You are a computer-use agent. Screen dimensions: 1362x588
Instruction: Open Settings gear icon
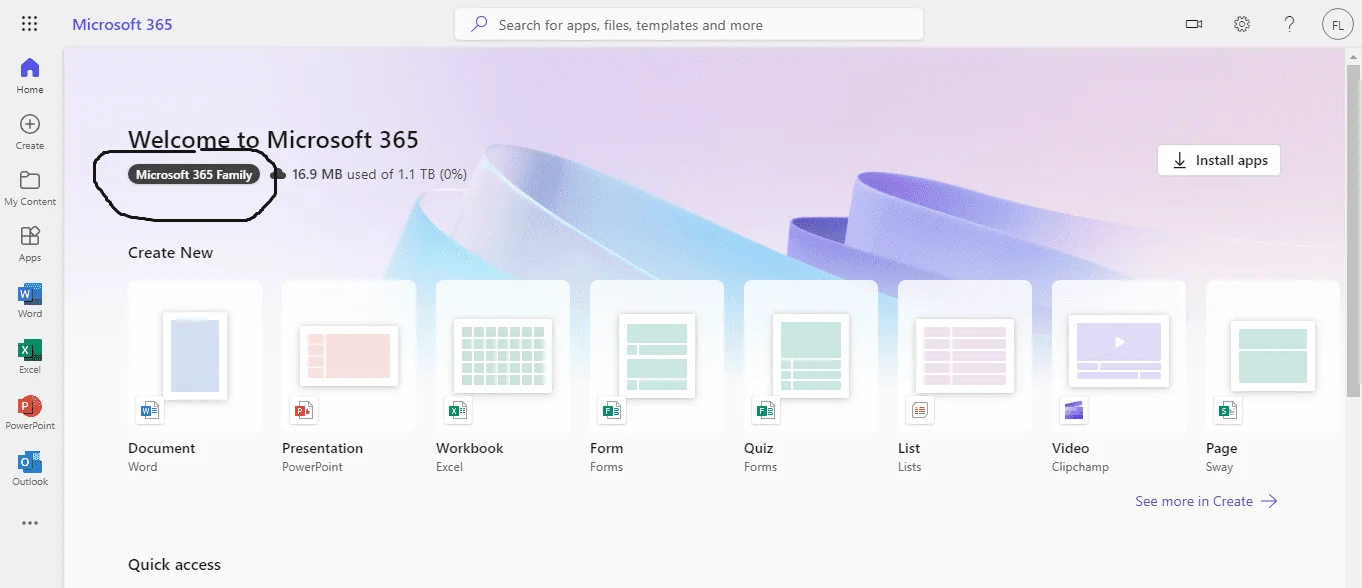(1242, 24)
